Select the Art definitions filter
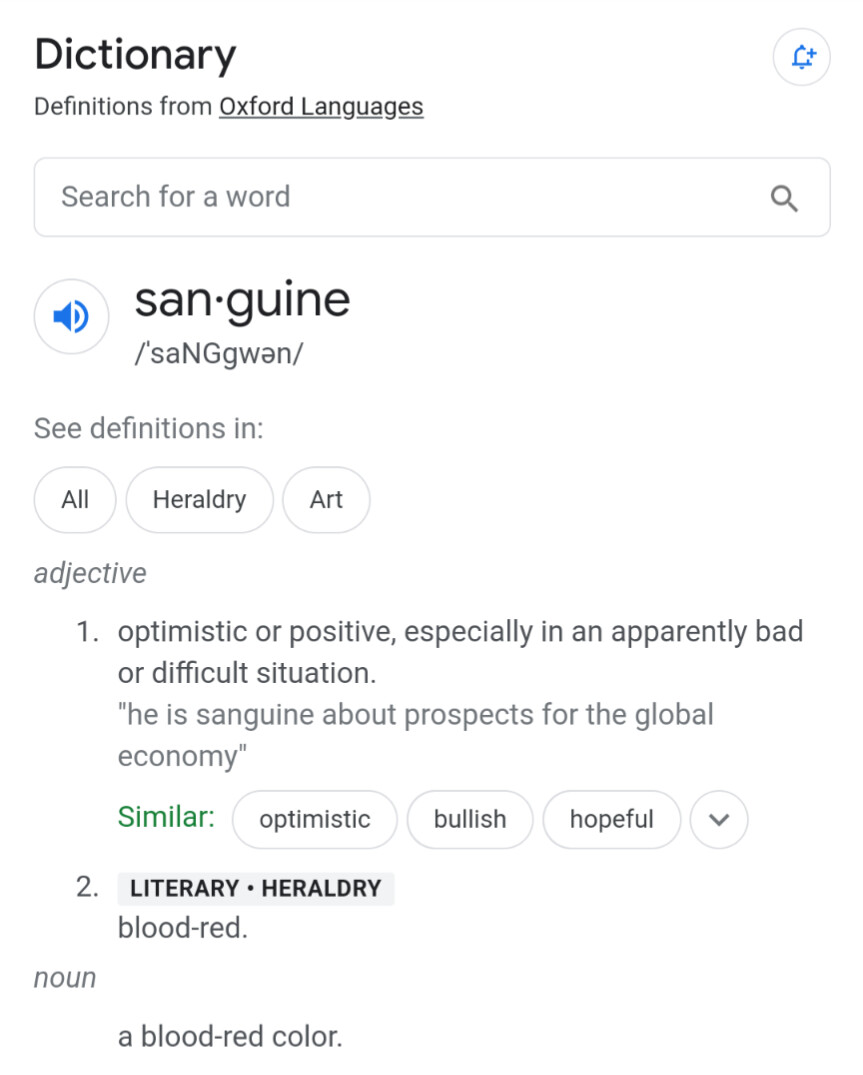 point(326,500)
